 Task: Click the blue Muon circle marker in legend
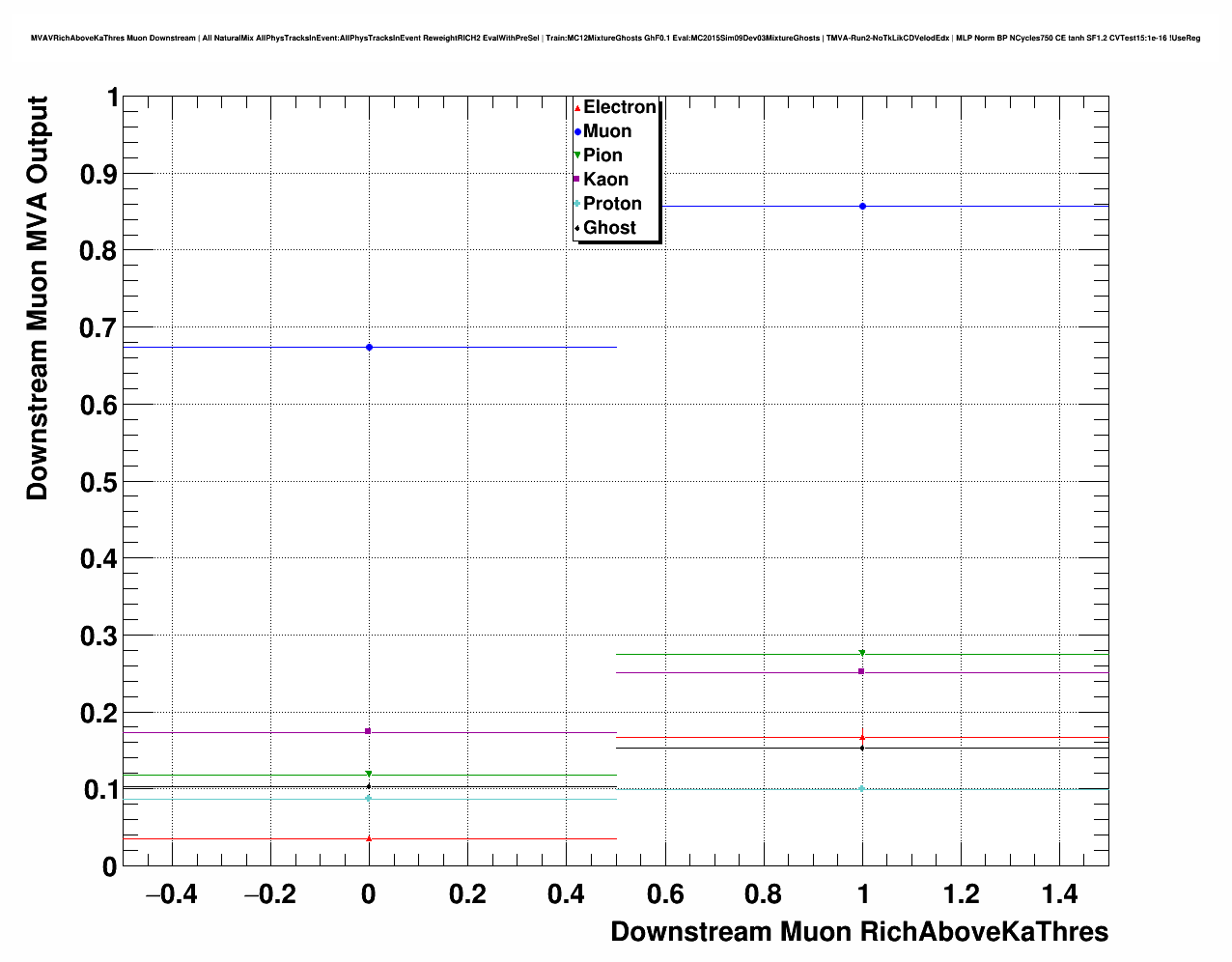(577, 131)
